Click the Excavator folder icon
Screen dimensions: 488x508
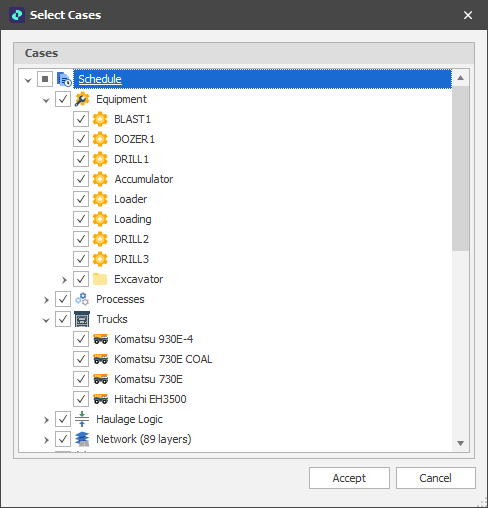(x=100, y=279)
